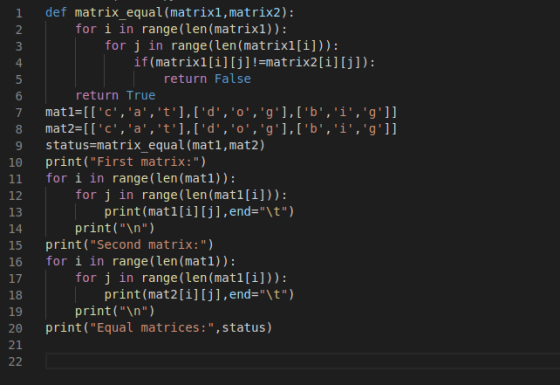Click line number 20 in the gutter

click(x=15, y=328)
